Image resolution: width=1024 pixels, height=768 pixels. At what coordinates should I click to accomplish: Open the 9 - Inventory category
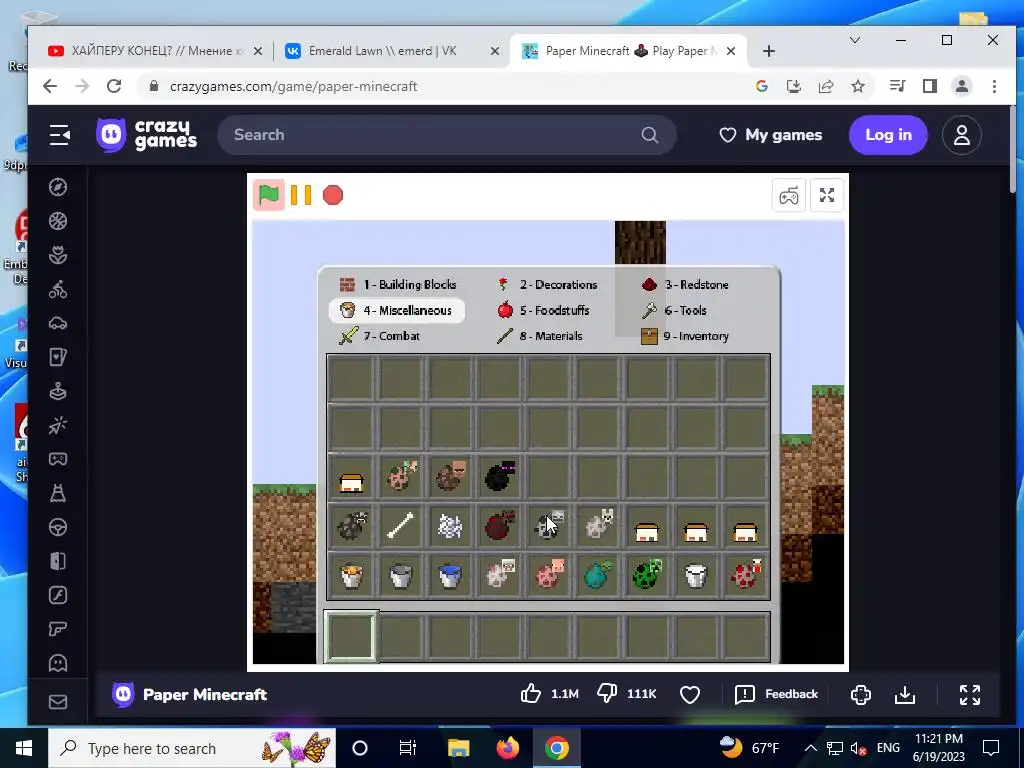click(x=685, y=336)
